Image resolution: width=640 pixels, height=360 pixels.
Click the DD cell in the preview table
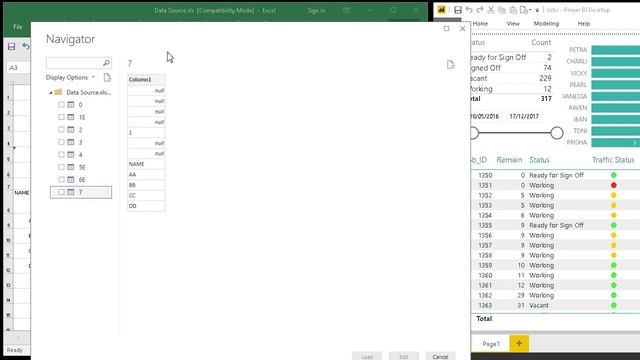pos(146,206)
